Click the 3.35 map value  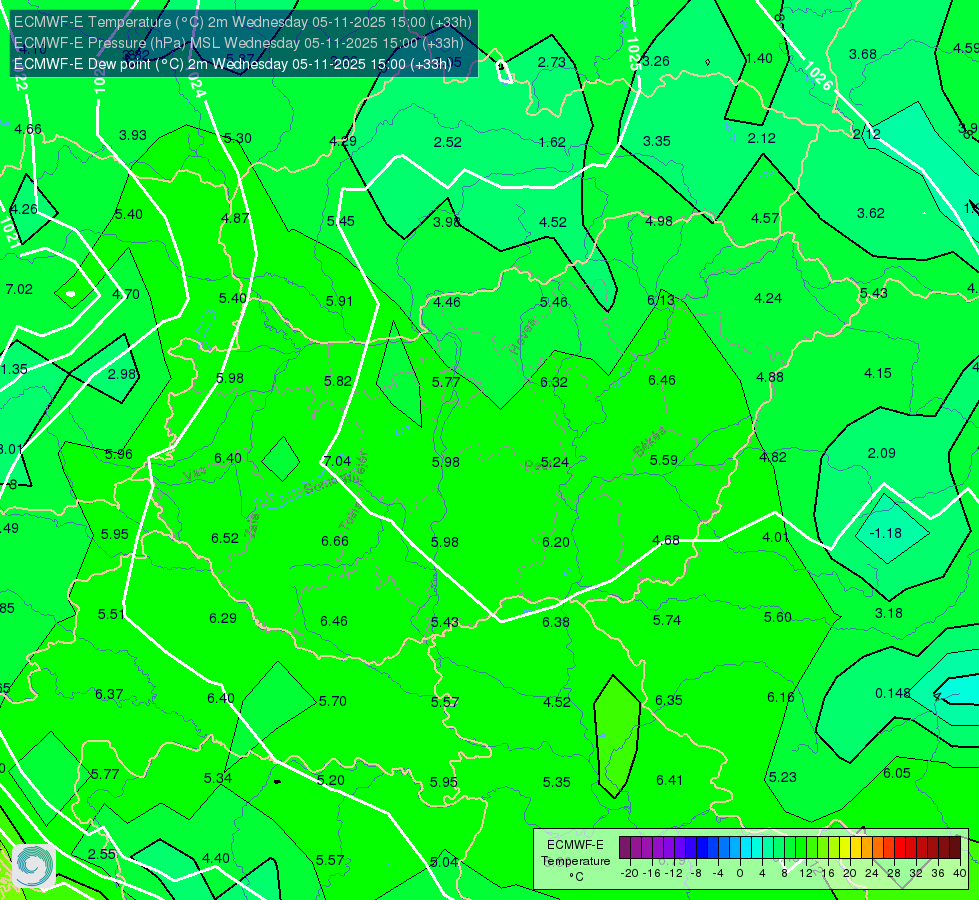pyautogui.click(x=657, y=141)
